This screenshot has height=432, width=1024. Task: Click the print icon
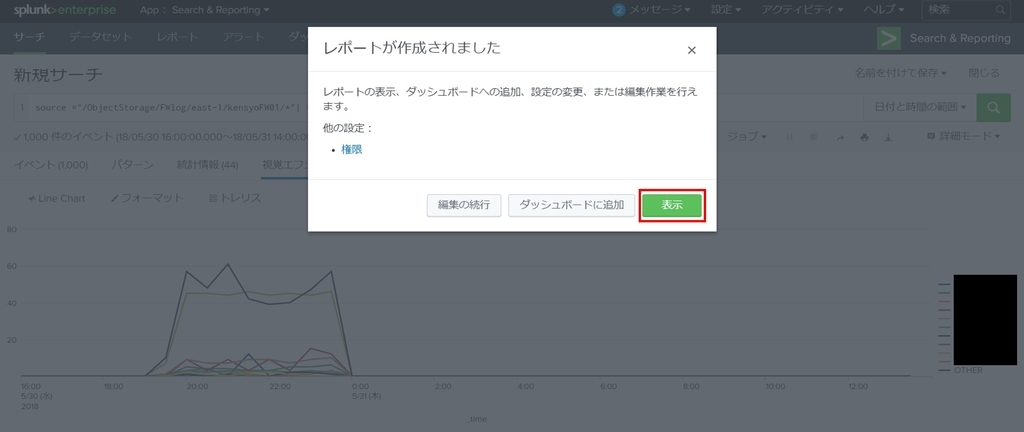865,136
